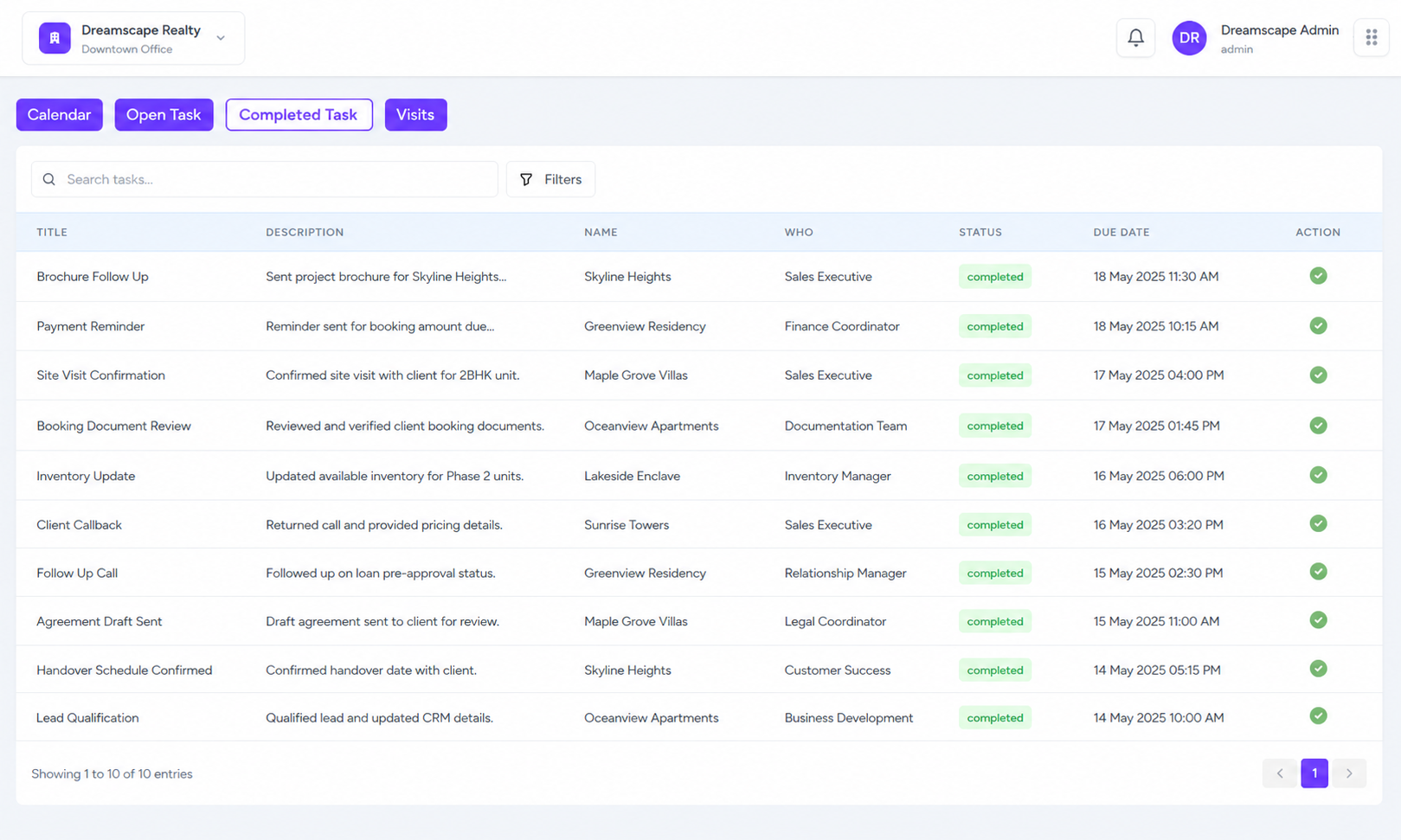Click the Inventory Update title

(86, 476)
